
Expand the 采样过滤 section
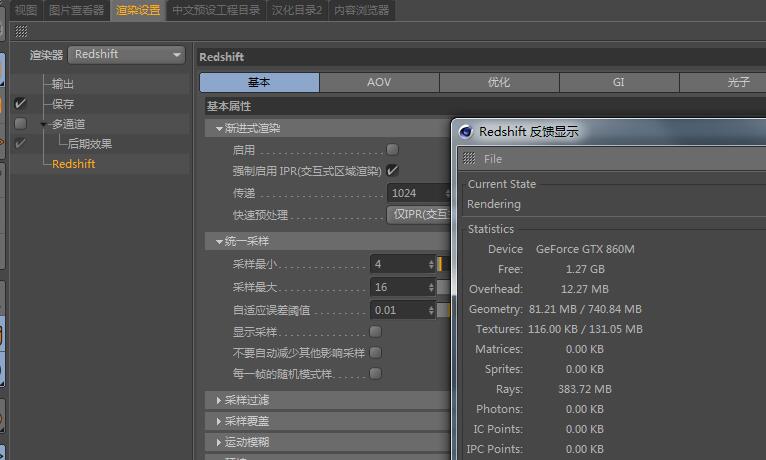(x=219, y=400)
